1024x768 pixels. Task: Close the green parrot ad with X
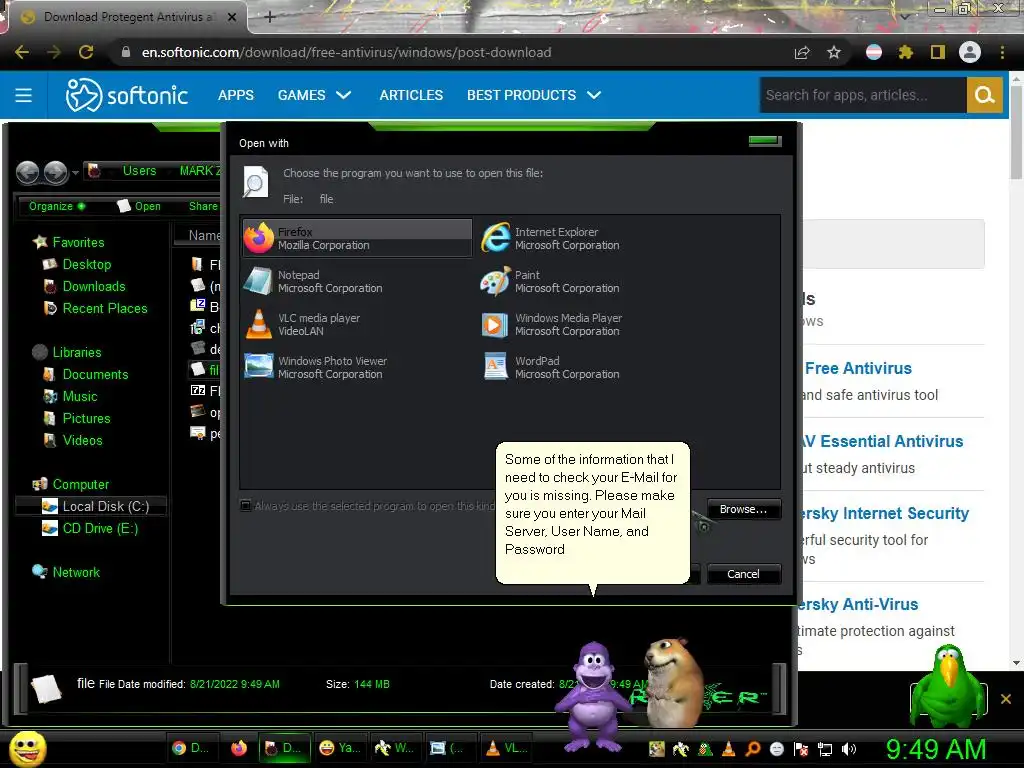(x=1006, y=699)
